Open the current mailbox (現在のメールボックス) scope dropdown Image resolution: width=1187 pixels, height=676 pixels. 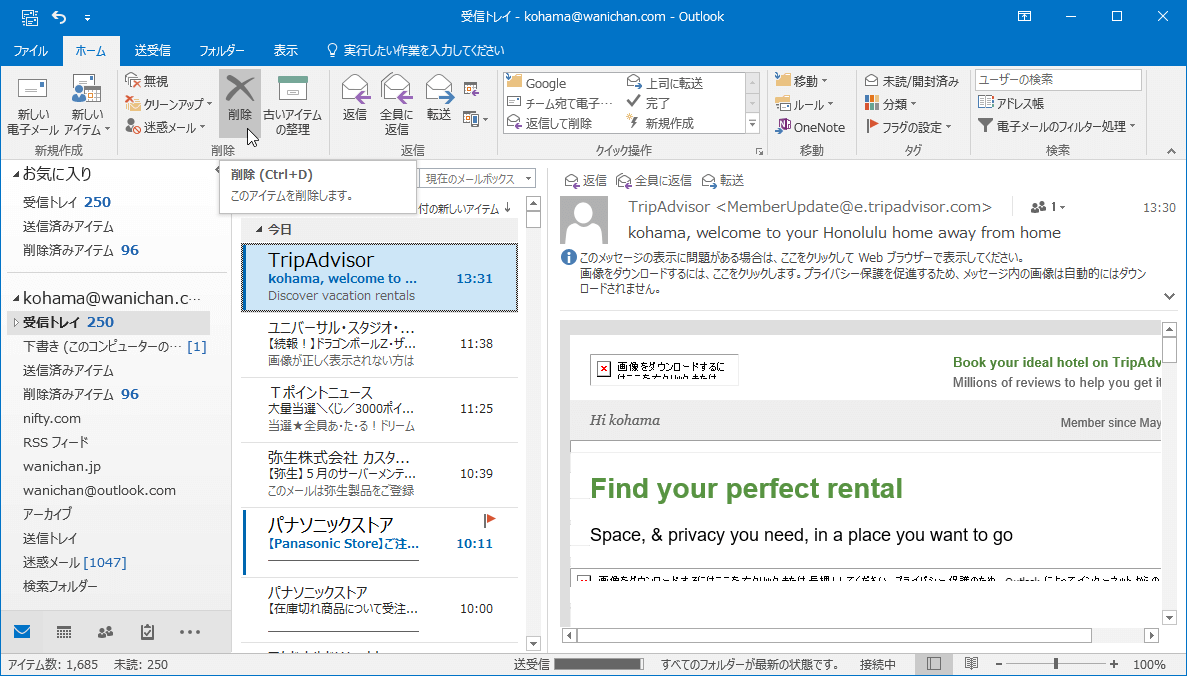coord(477,179)
